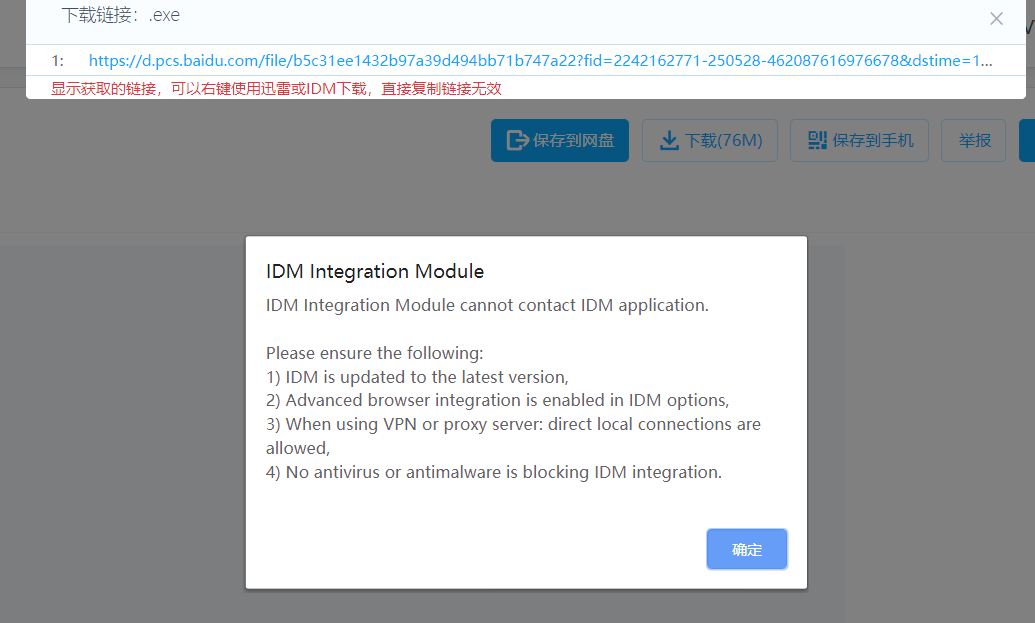The height and width of the screenshot is (623, 1035).
Task: Click the red hint text about 迅雷 or IDM
Action: tap(276, 89)
